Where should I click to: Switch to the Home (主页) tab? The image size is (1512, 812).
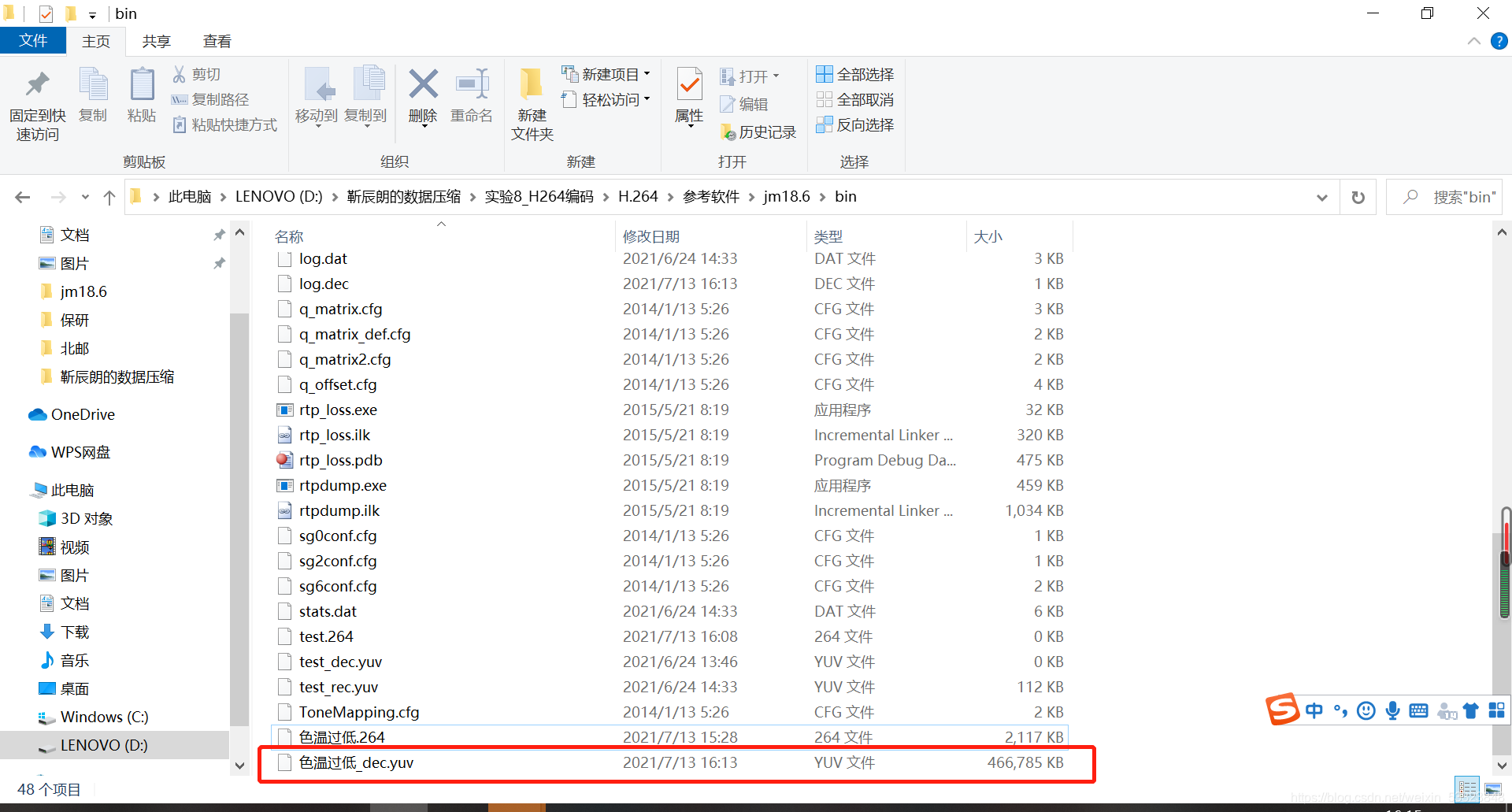click(x=96, y=42)
